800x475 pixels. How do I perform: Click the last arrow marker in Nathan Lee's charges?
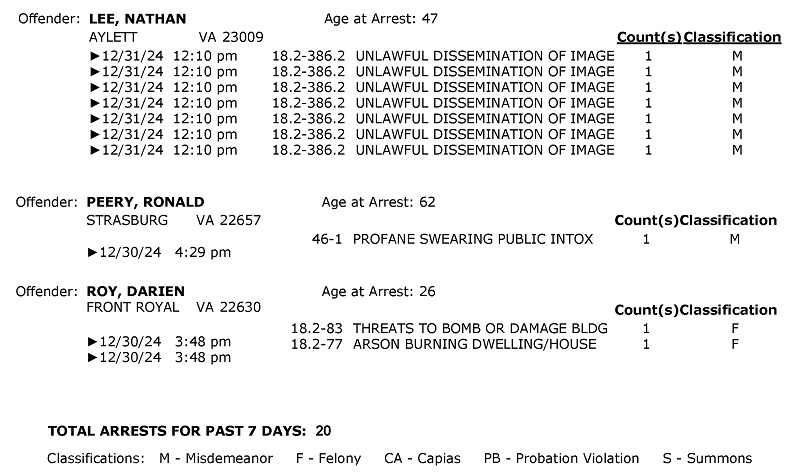[94, 151]
